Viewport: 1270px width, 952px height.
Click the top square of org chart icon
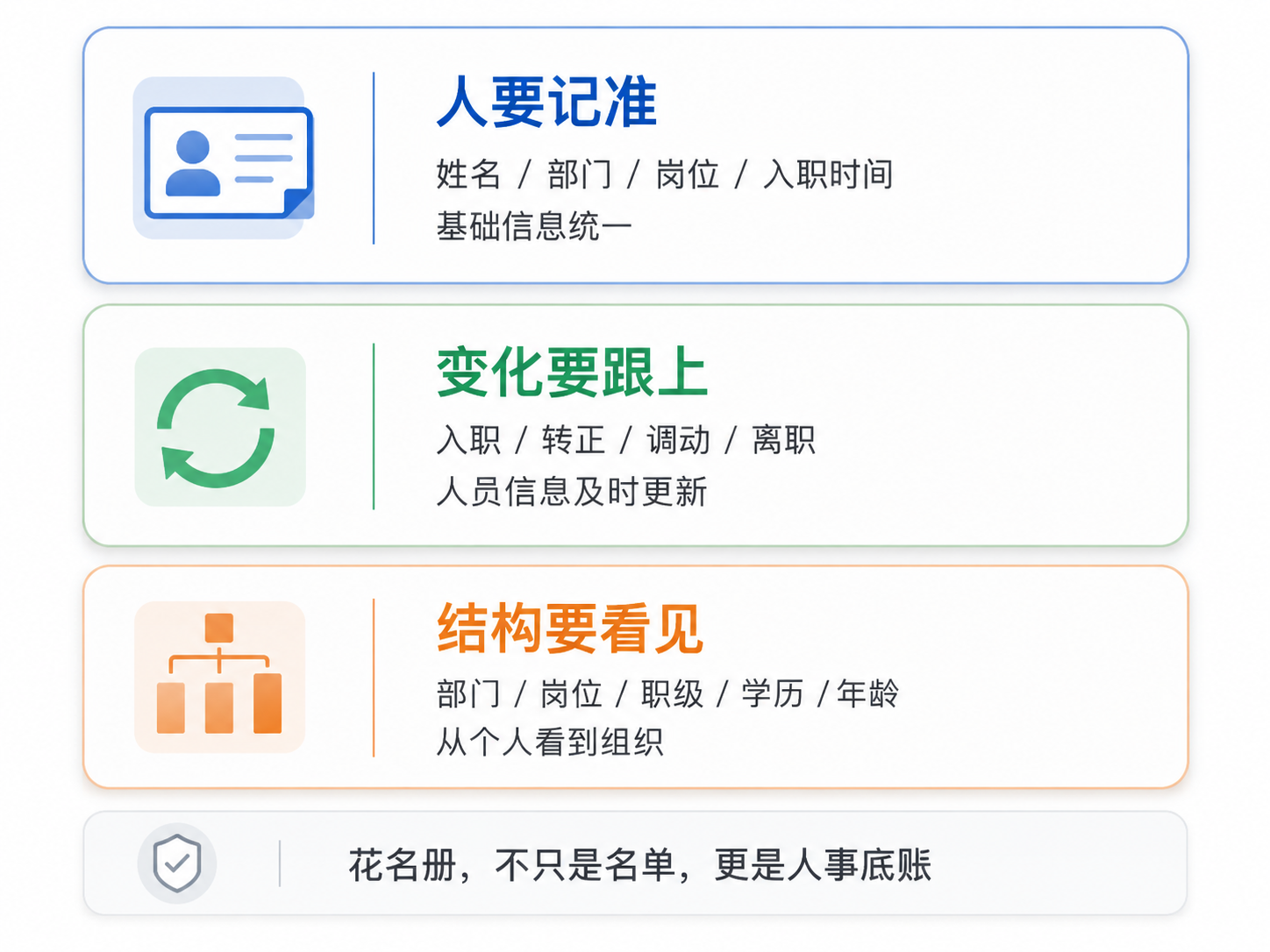click(218, 628)
